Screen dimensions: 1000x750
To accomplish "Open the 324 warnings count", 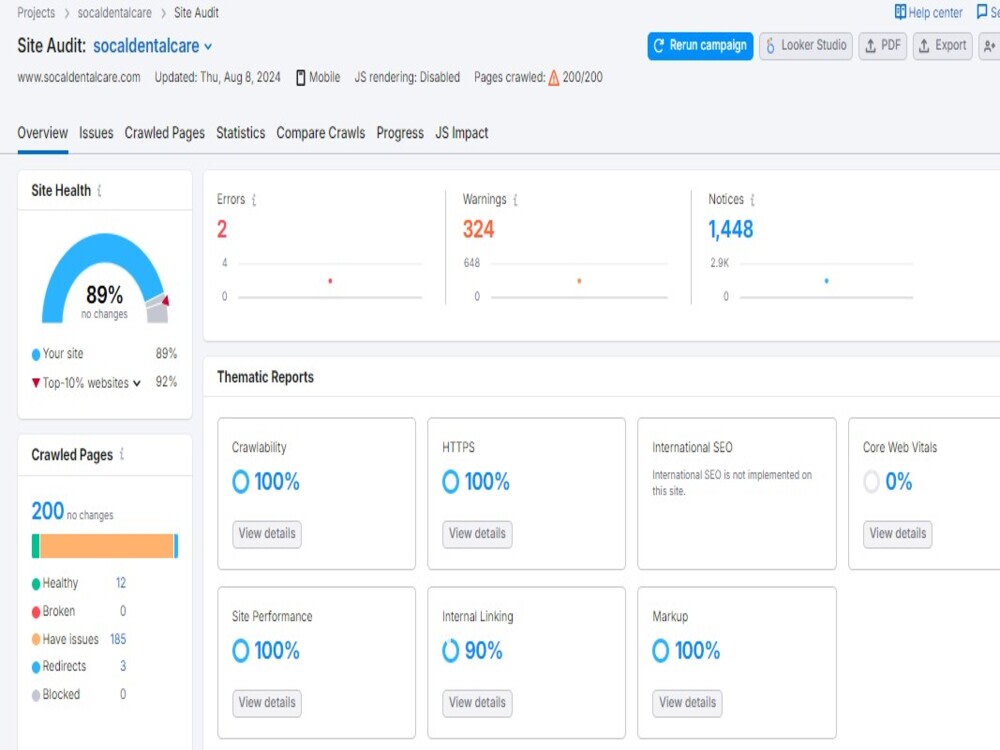I will point(478,229).
